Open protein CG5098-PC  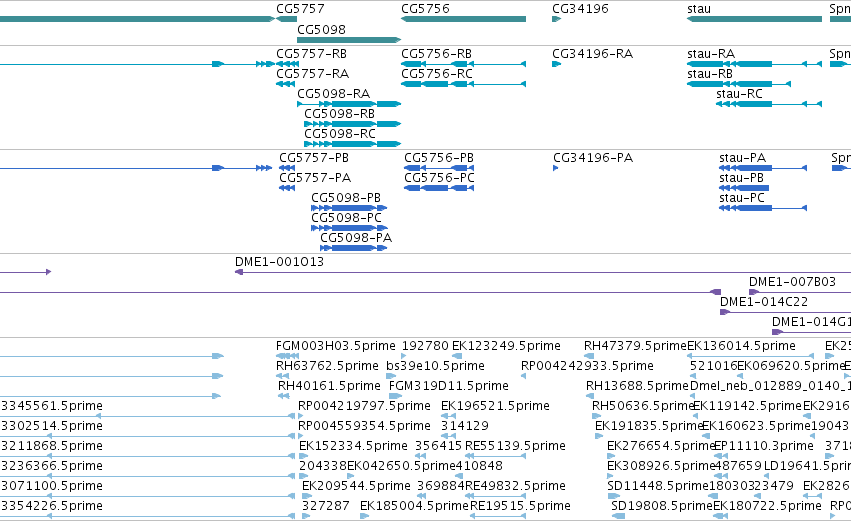[x=346, y=218]
